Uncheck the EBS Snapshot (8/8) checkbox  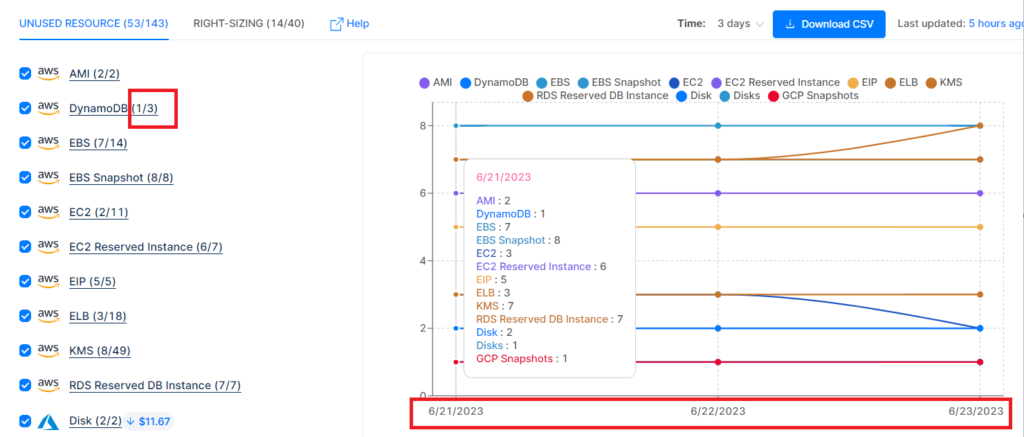(x=25, y=178)
